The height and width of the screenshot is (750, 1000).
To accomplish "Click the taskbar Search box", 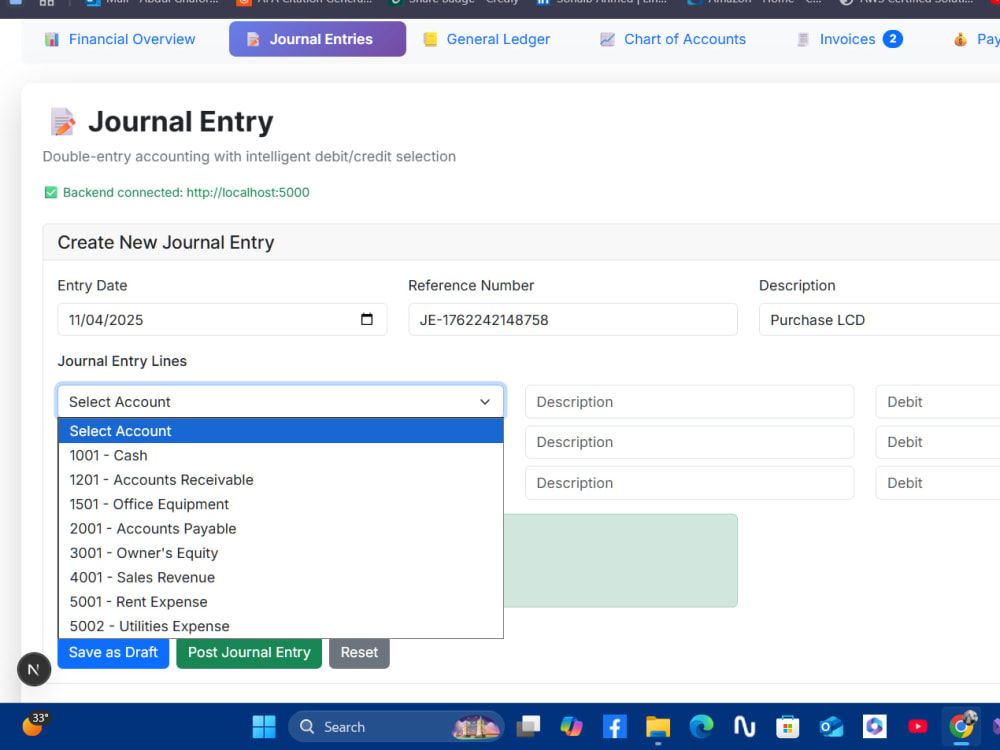I will tap(395, 726).
